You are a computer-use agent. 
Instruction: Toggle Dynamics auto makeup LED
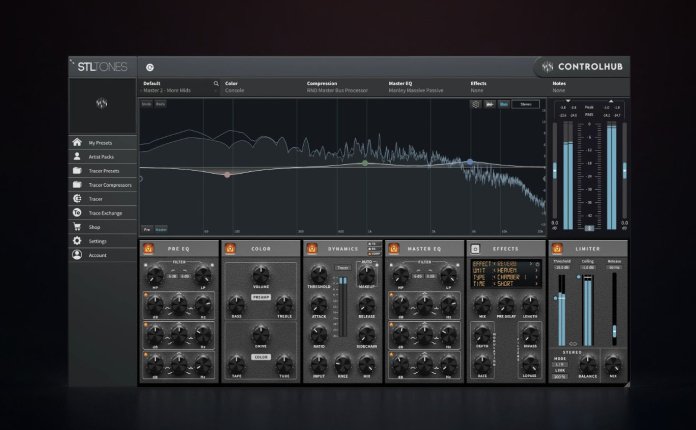[x=376, y=265]
